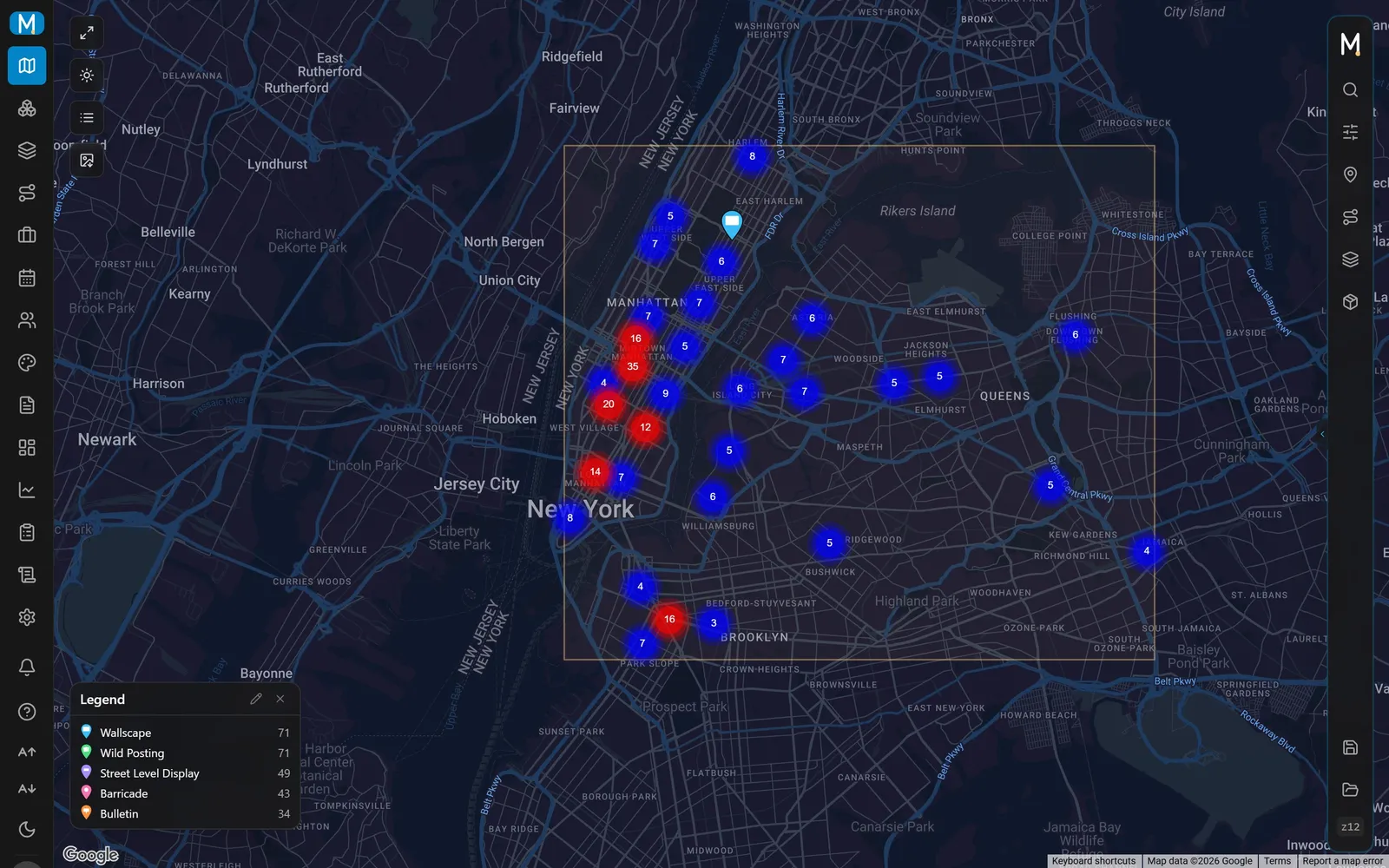This screenshot has height=868, width=1389.
Task: Open the dashboard grid icon in left sidebar
Action: click(27, 447)
